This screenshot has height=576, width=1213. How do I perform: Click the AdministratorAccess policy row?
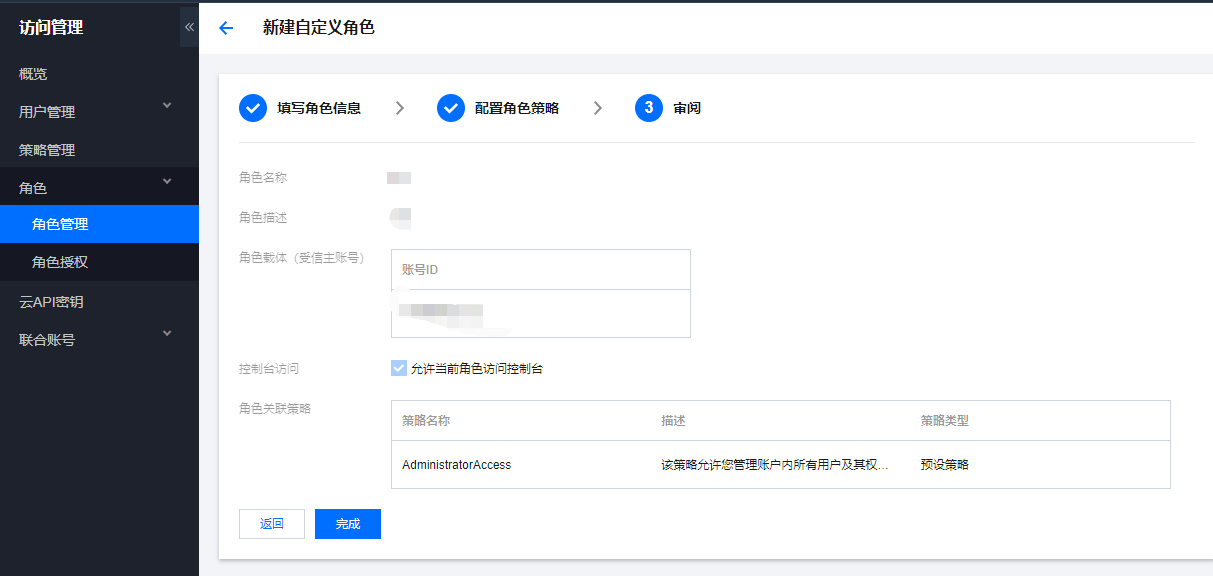[x=456, y=465]
